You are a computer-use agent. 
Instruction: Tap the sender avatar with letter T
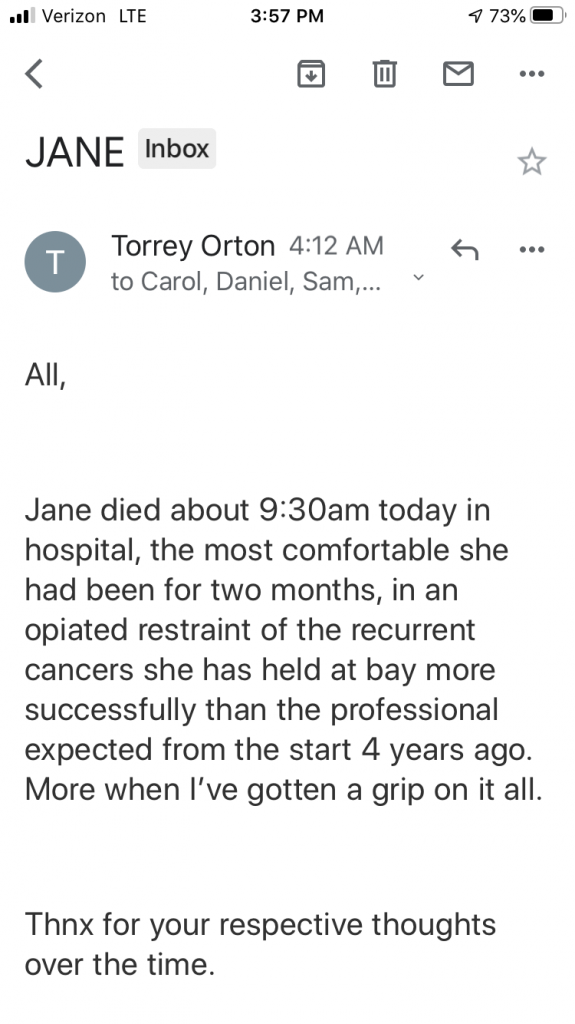pyautogui.click(x=55, y=261)
